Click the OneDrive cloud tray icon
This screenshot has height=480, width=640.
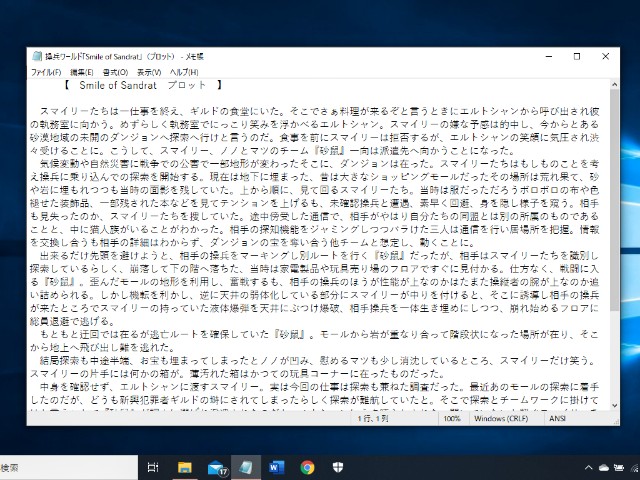coord(604,468)
